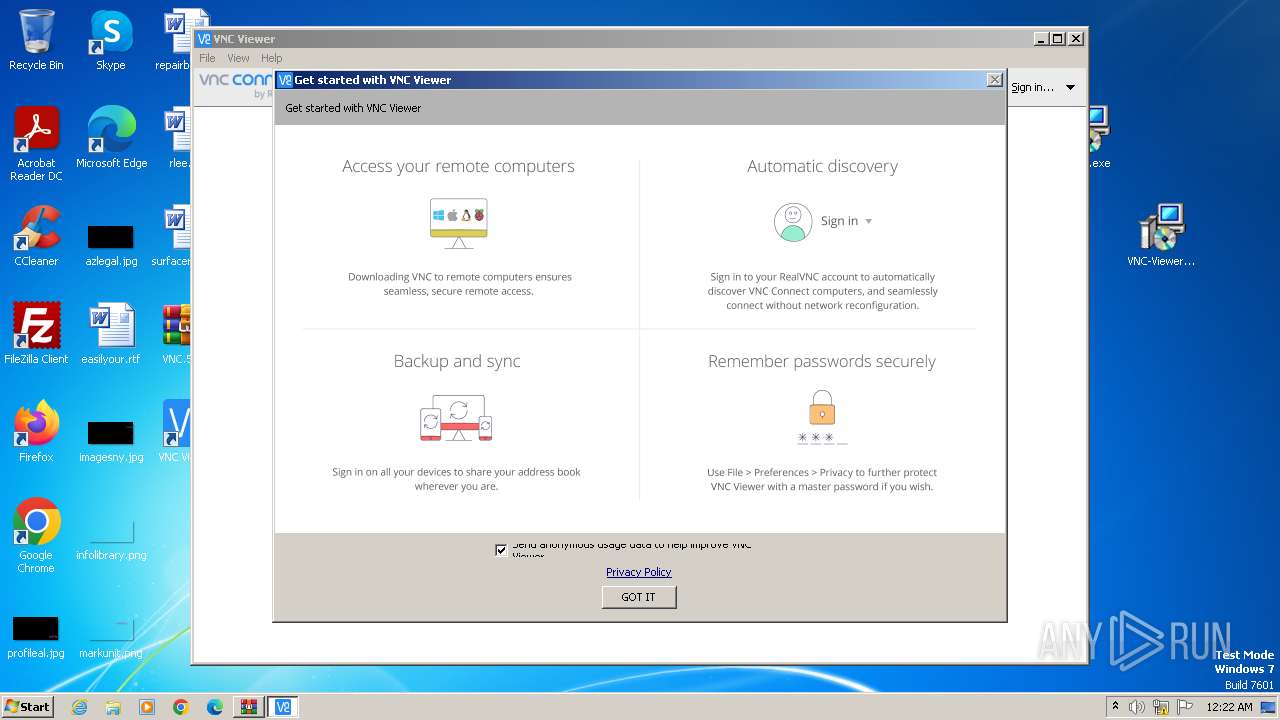Image resolution: width=1280 pixels, height=720 pixels.
Task: Select easilyour.rtf desktop file
Action: click(x=111, y=334)
